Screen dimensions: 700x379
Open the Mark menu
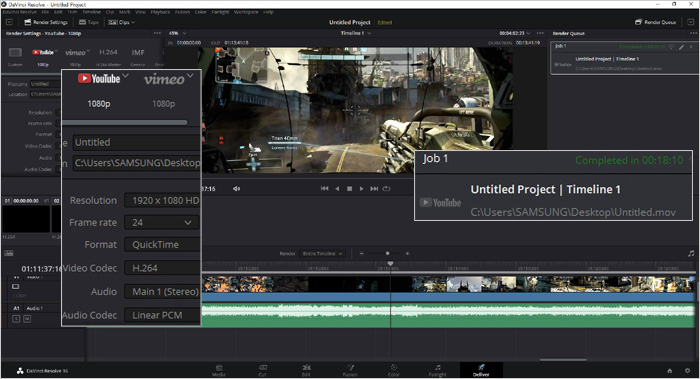tap(125, 12)
